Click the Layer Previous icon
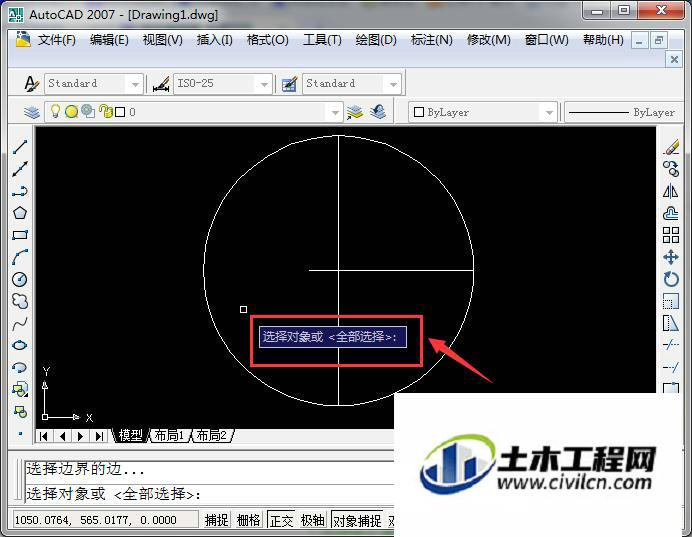The image size is (692, 537). point(378,112)
